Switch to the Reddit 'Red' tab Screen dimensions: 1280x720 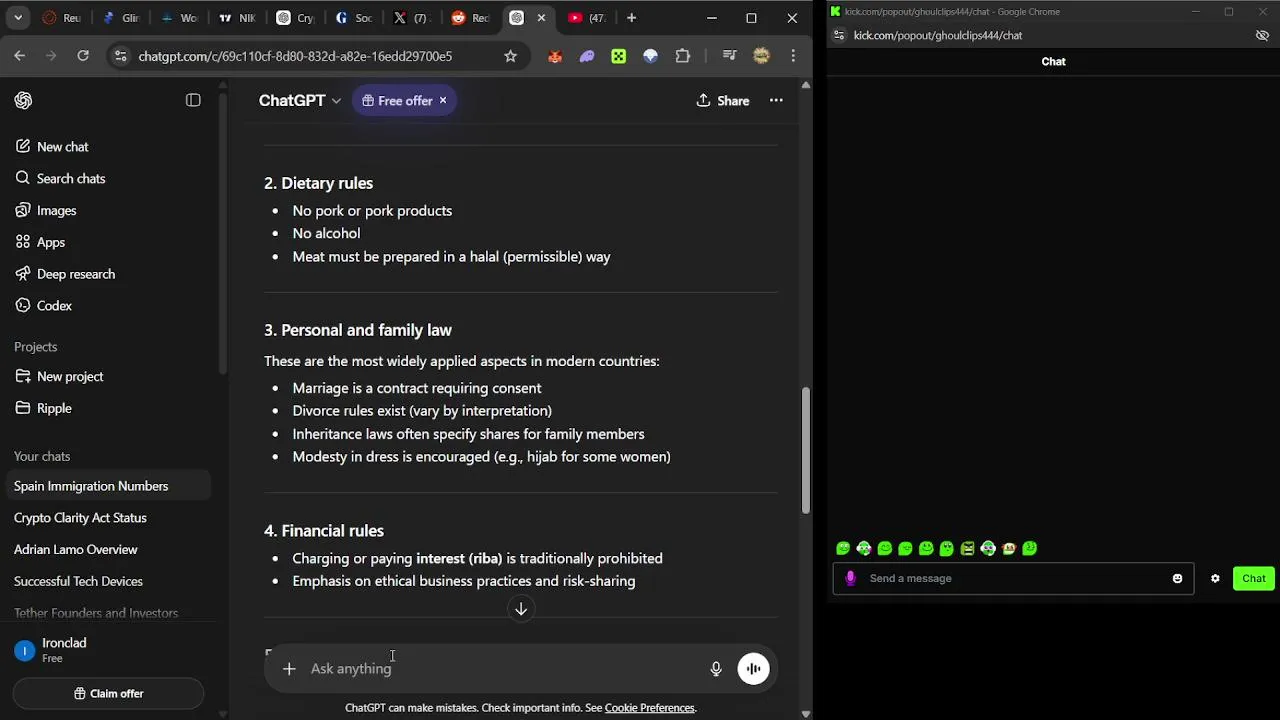[x=469, y=18]
